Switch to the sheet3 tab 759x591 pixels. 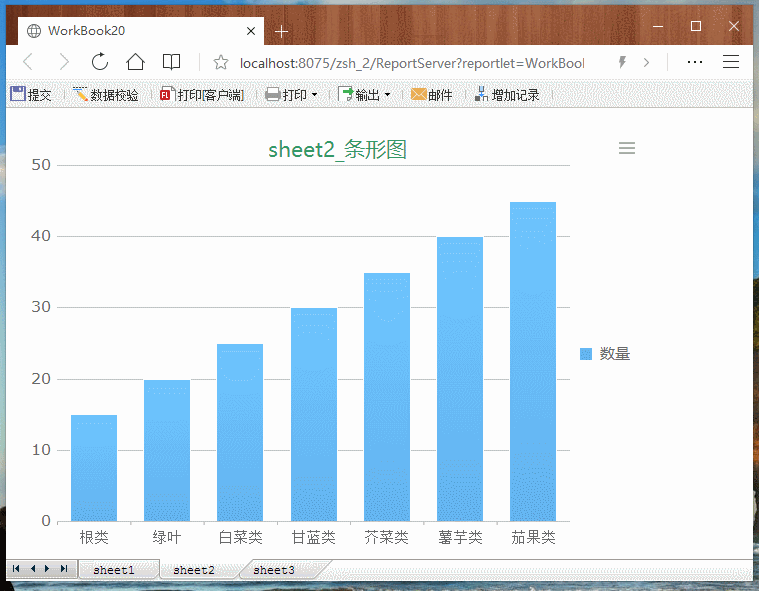[x=274, y=569]
